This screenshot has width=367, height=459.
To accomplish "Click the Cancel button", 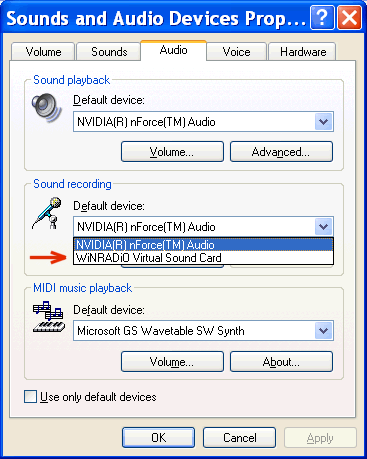I will click(239, 438).
